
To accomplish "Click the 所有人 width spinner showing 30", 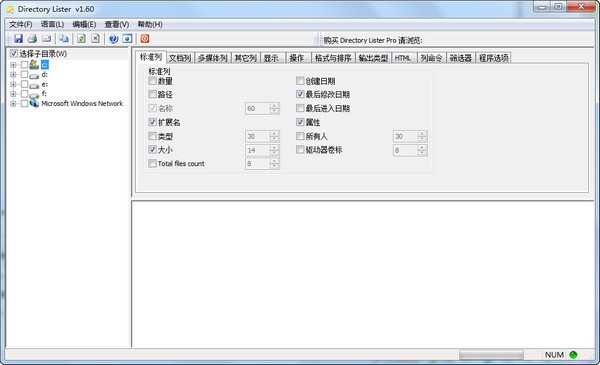I will (x=410, y=136).
